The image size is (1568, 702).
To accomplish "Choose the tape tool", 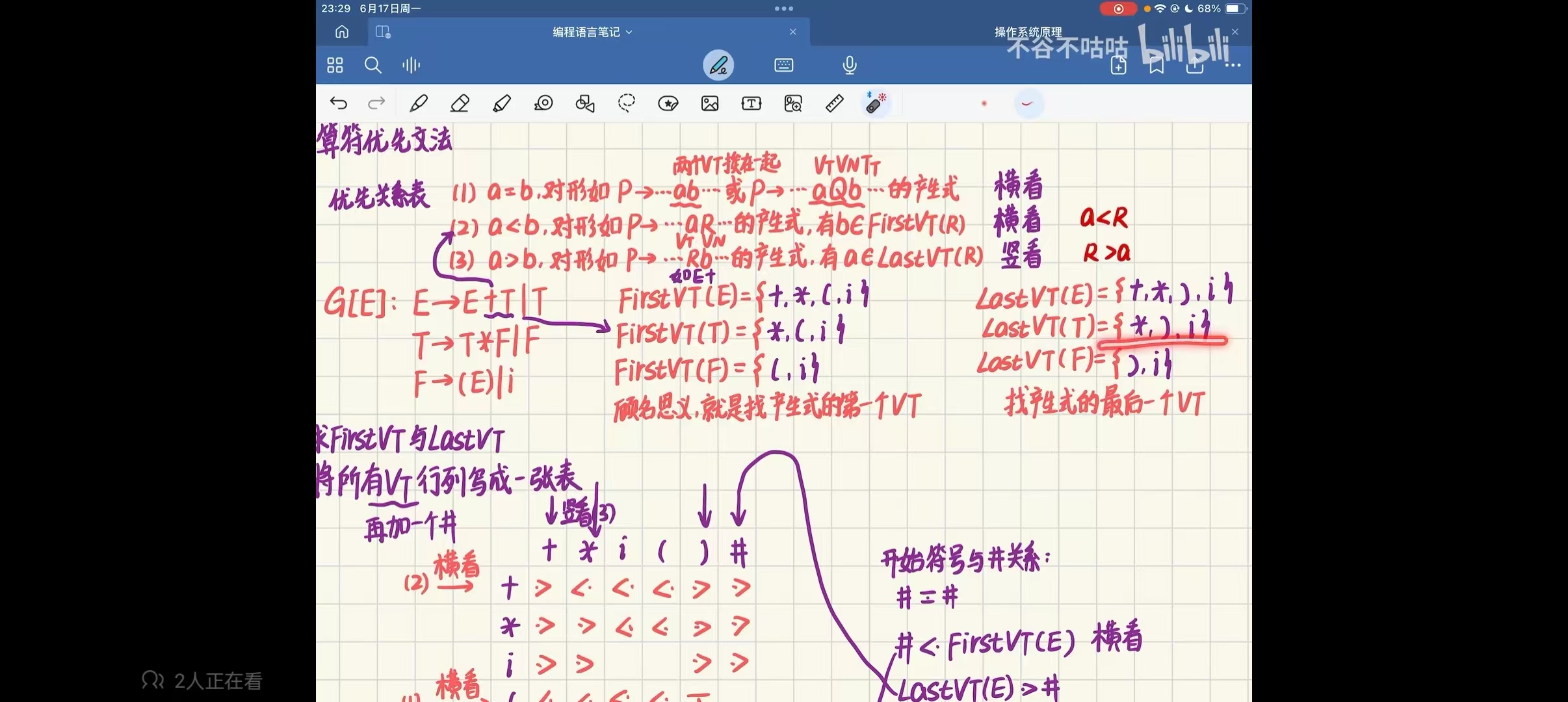I will pos(543,103).
